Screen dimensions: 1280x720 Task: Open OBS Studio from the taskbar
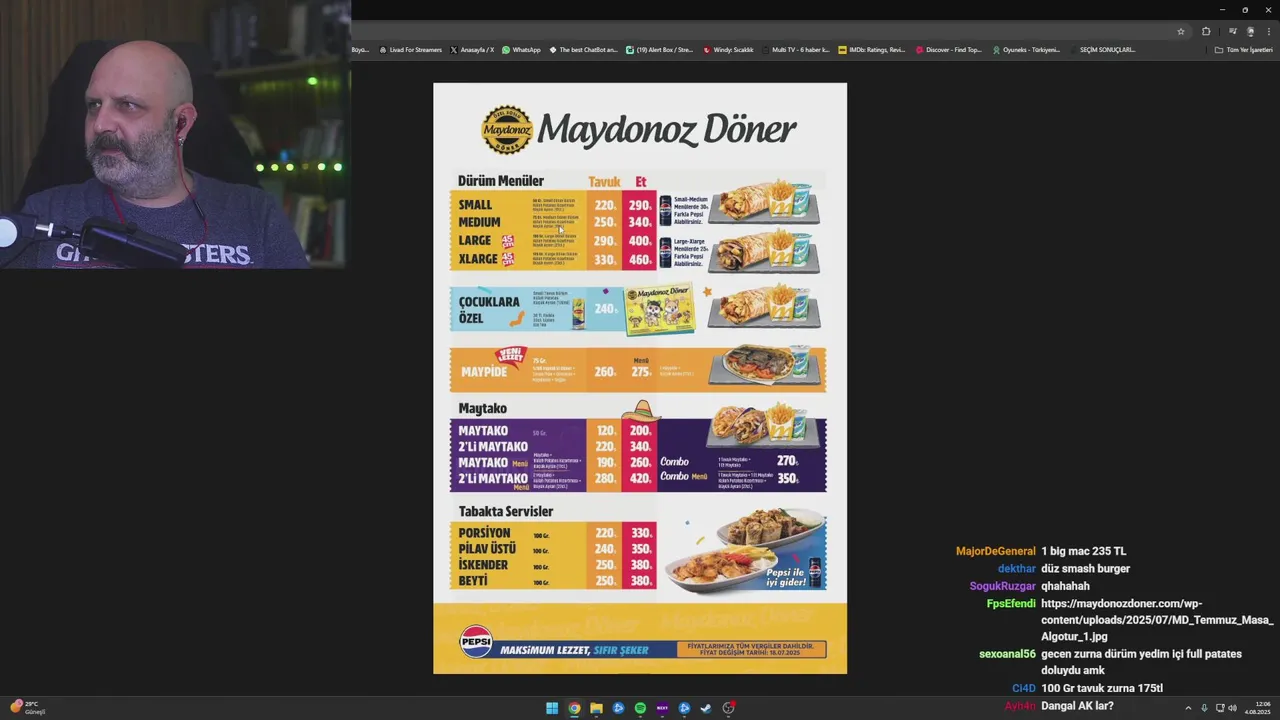pyautogui.click(x=728, y=708)
